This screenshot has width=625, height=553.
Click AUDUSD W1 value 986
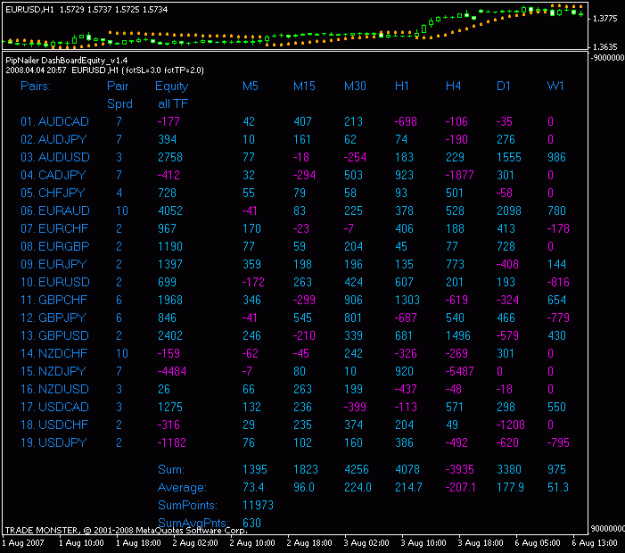coord(556,157)
